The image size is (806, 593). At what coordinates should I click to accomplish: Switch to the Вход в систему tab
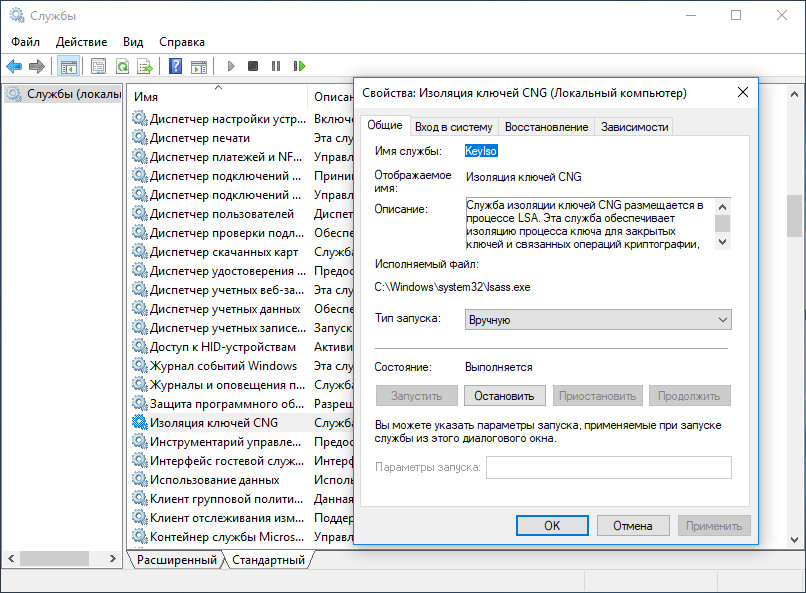453,127
